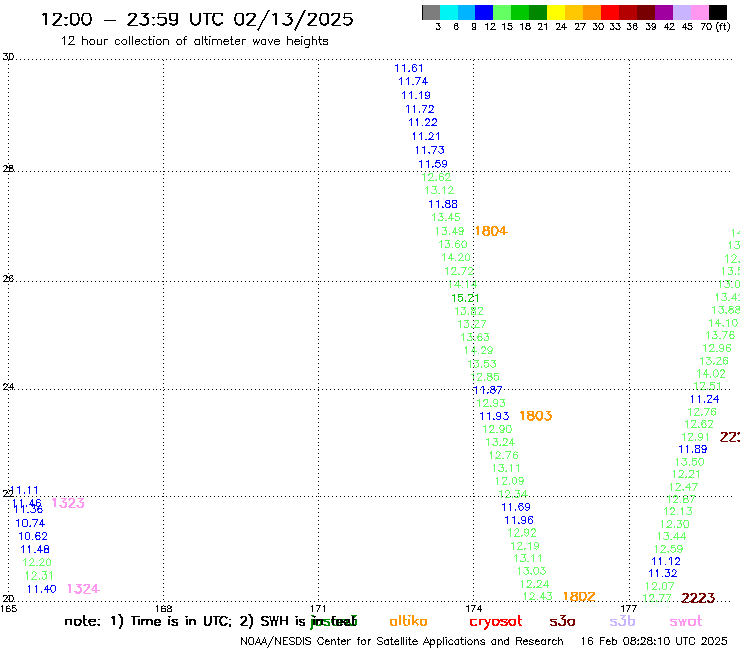Screen dimensions: 740x650
Task: Click the wave height value '11.89'
Action: (x=693, y=449)
